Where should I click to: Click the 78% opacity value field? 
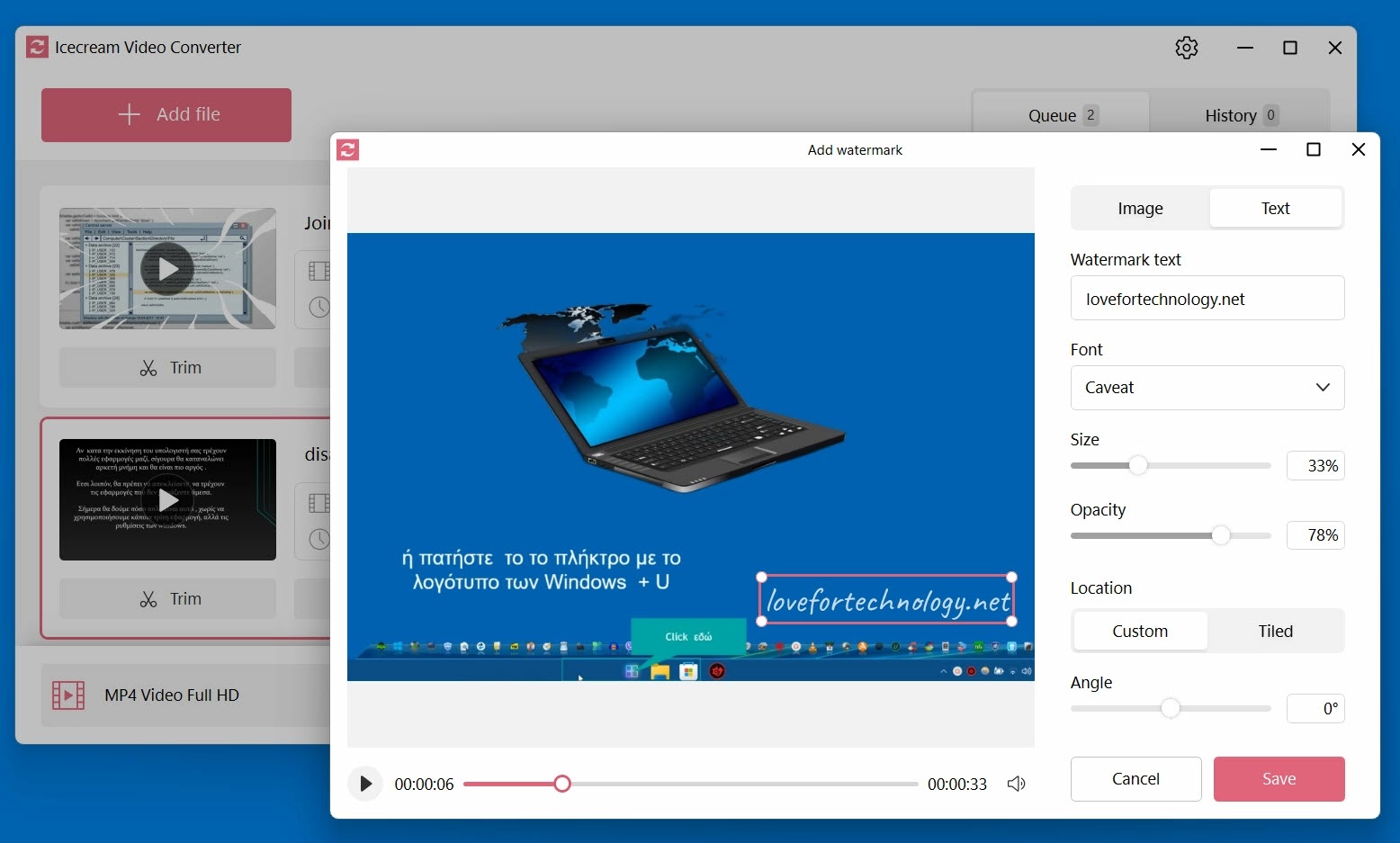(x=1315, y=535)
